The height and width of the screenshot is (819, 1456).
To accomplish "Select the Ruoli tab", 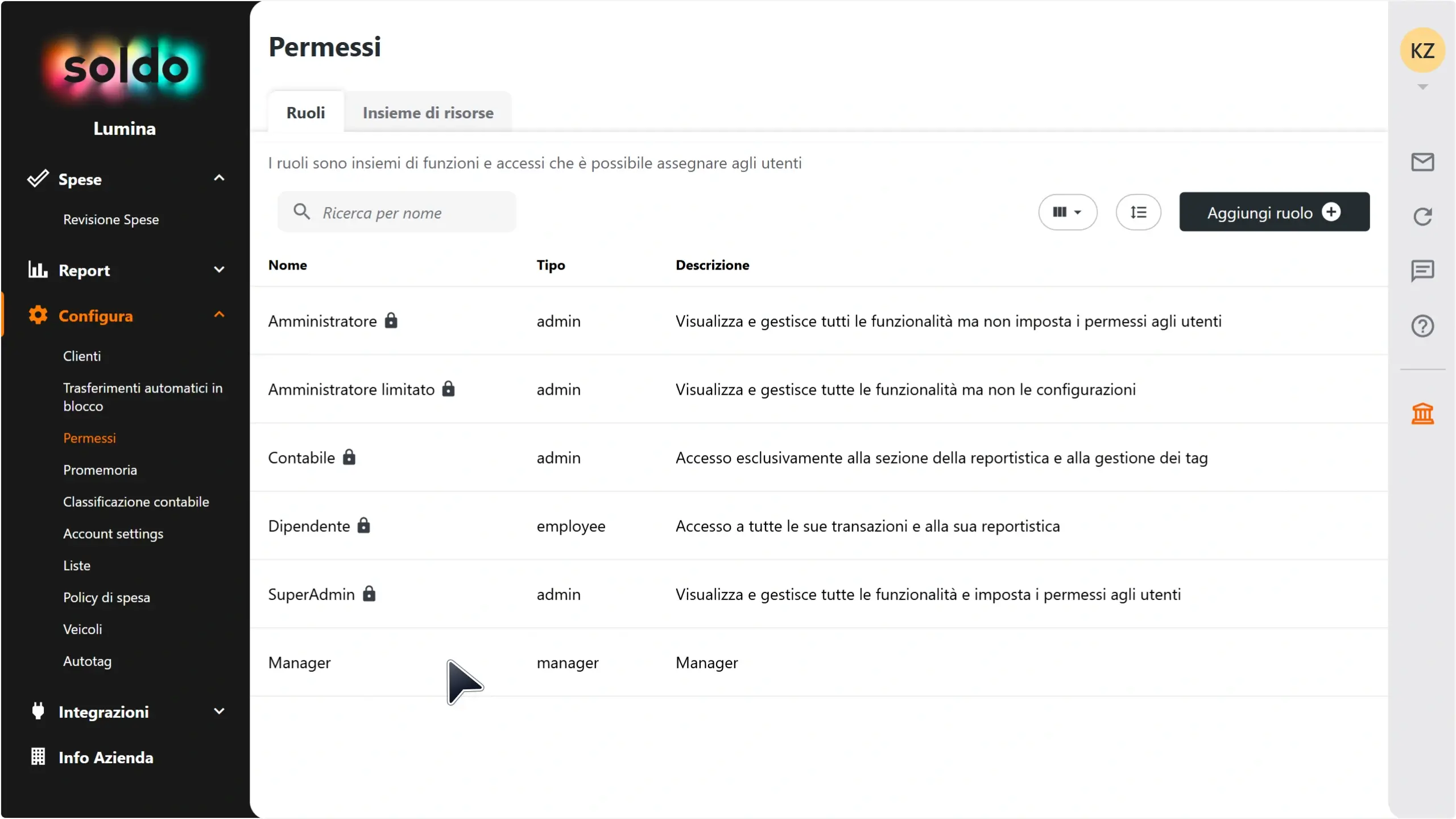I will pos(305,113).
